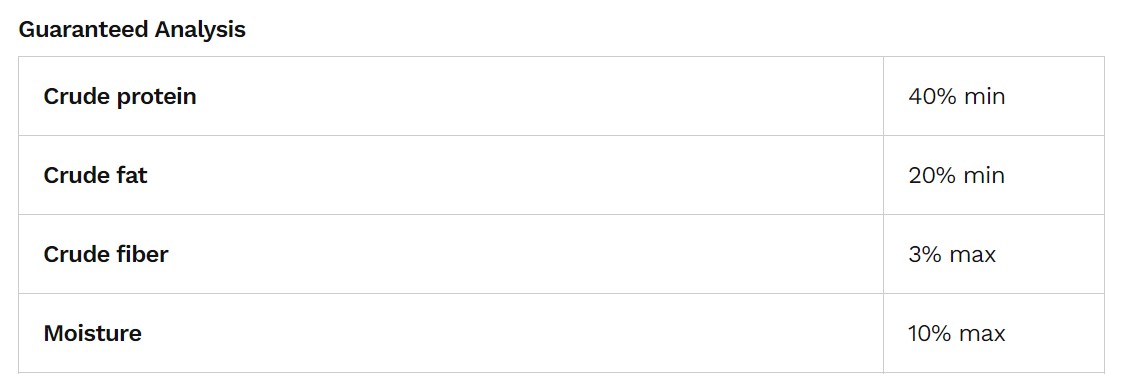Click the word min beside 40%
The width and height of the screenshot is (1126, 374).
coord(985,96)
